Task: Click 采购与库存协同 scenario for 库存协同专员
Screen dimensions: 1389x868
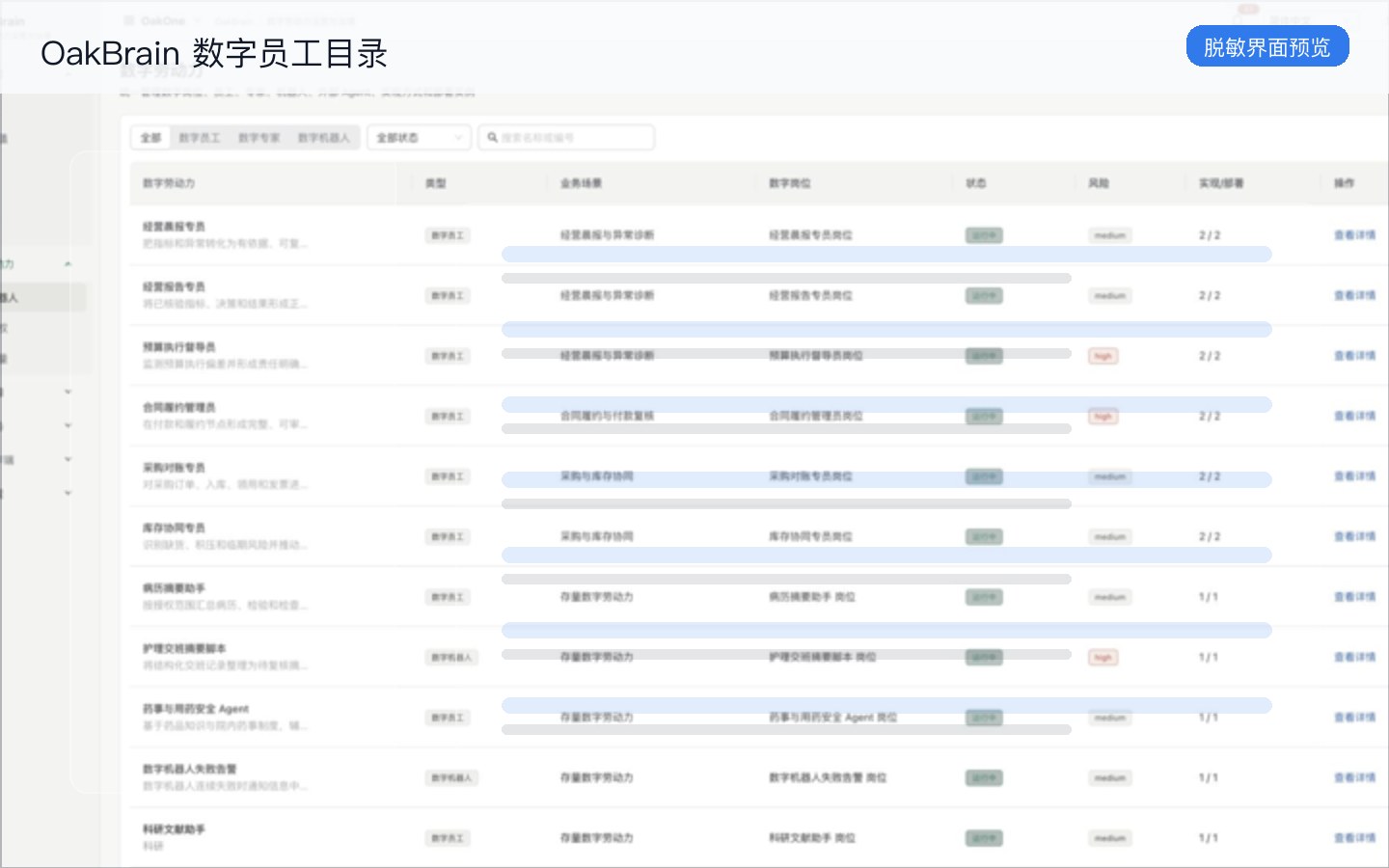Action: coord(597,537)
